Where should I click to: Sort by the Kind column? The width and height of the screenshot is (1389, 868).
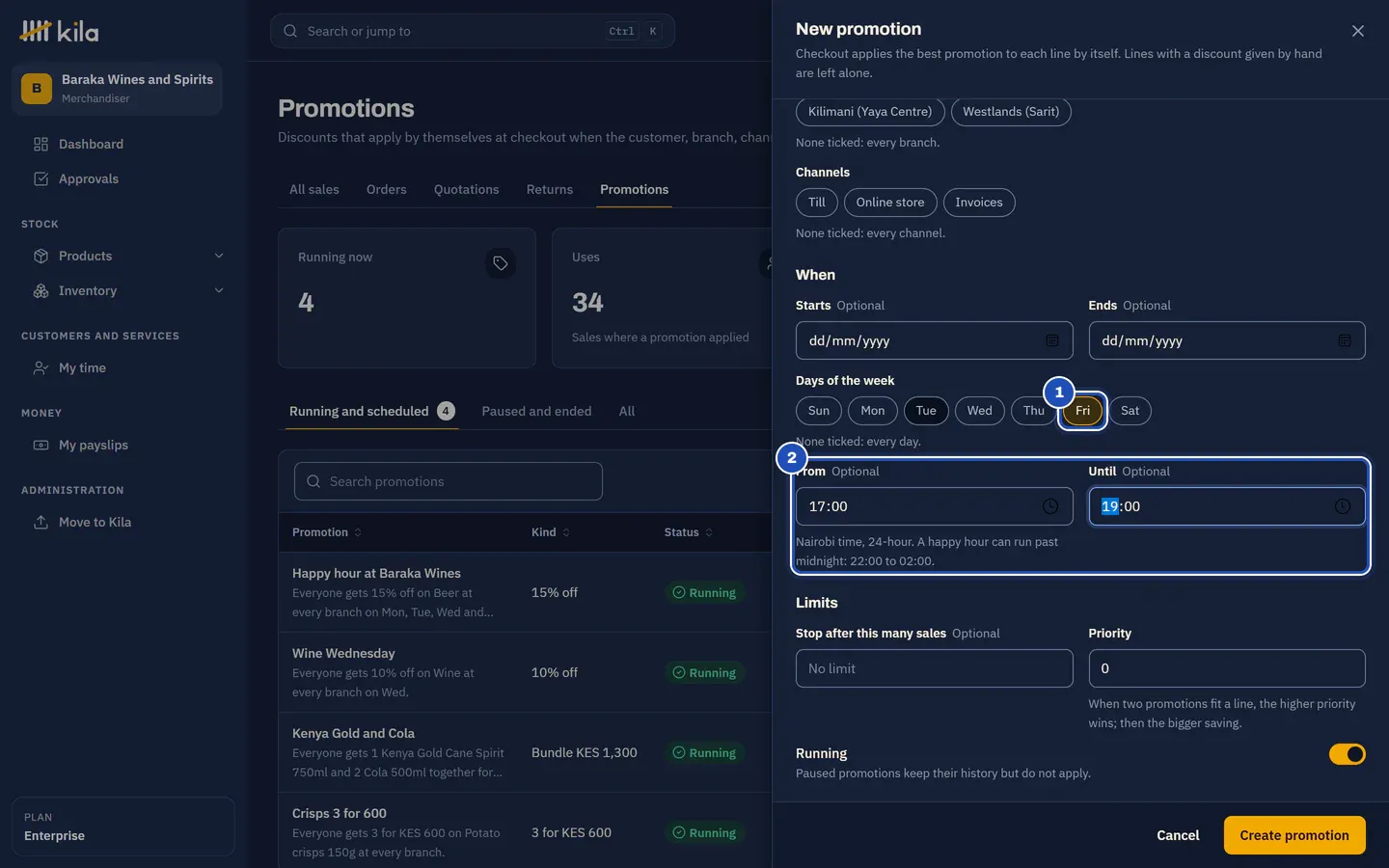click(551, 532)
